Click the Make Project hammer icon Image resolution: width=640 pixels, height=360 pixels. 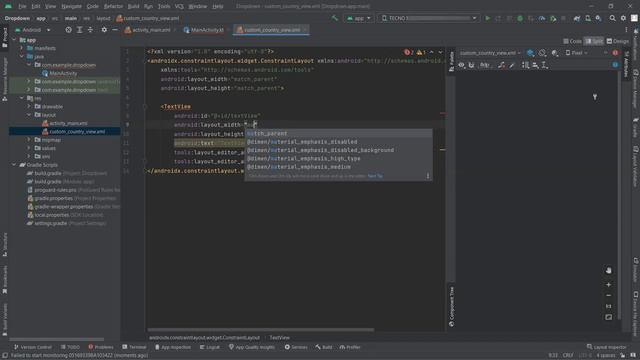335,18
